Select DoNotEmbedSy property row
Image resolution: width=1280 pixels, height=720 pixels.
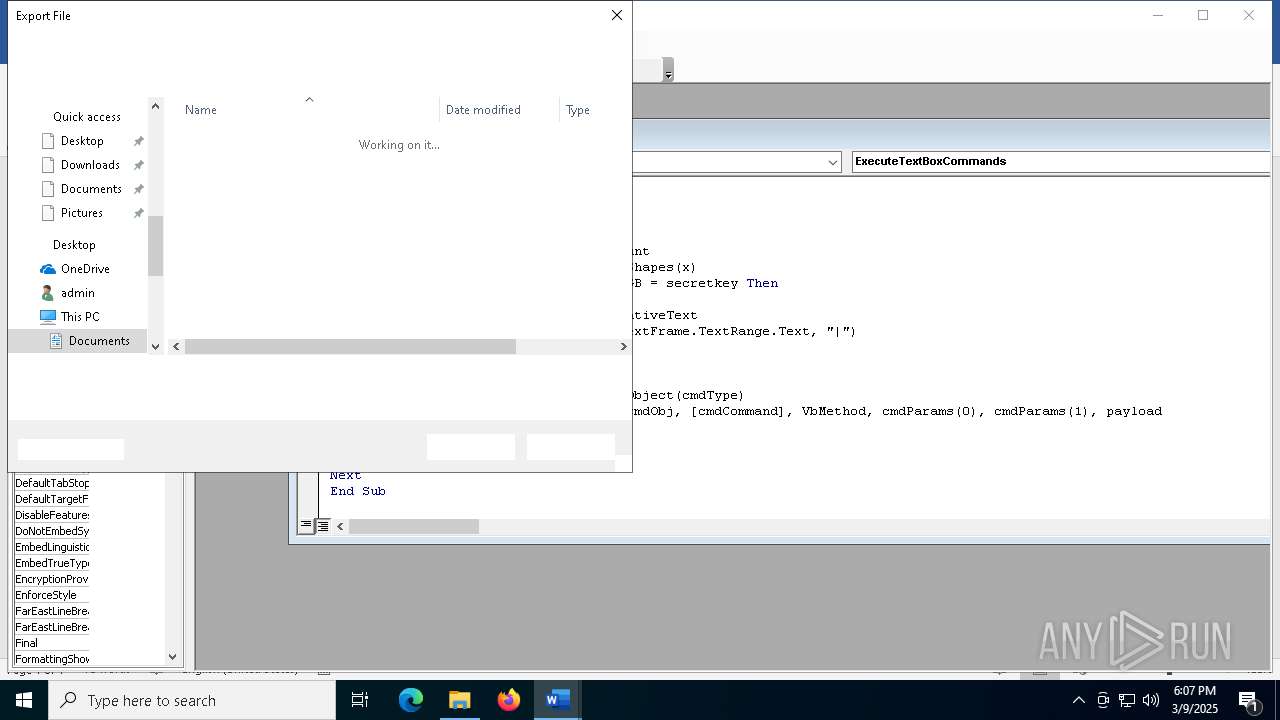pos(52,531)
